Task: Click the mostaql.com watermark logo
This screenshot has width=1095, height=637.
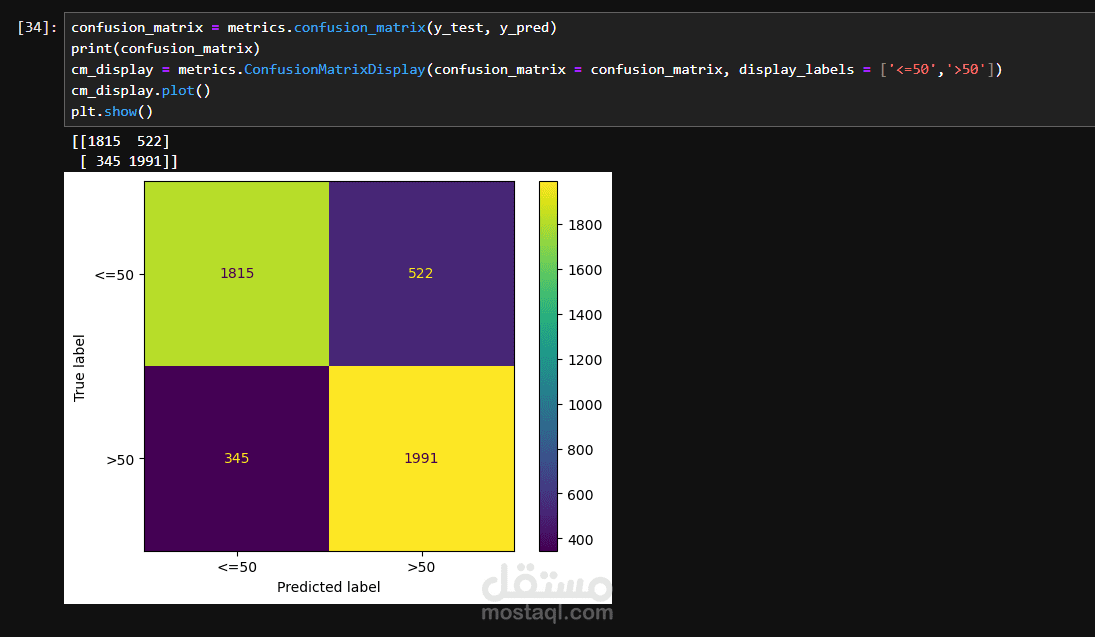Action: coord(546,595)
